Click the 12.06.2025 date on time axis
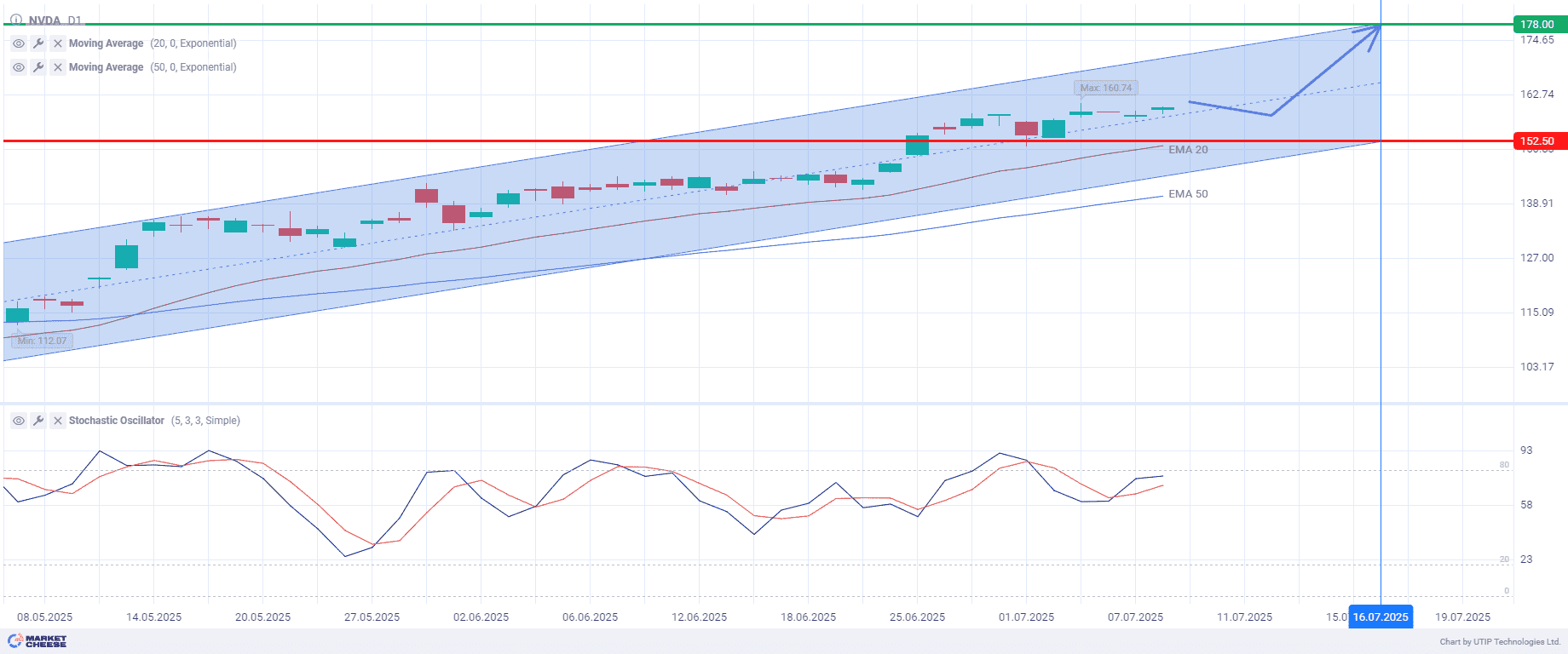Image resolution: width=1568 pixels, height=654 pixels. coord(699,617)
